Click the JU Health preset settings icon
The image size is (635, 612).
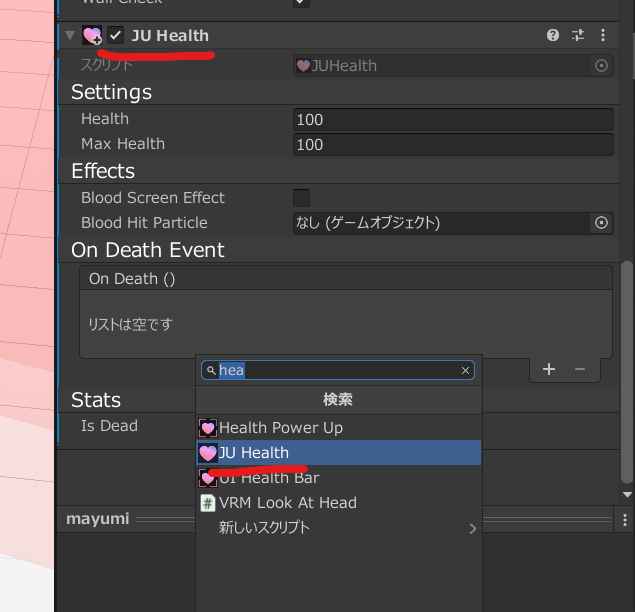(578, 35)
